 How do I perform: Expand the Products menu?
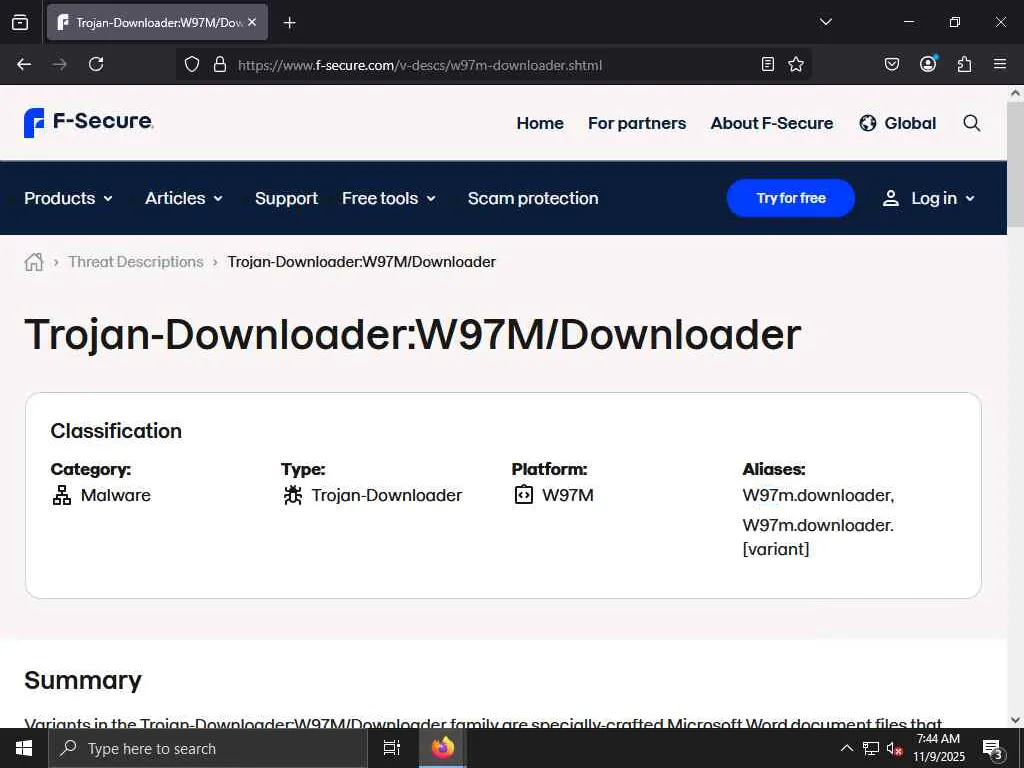[68, 199]
